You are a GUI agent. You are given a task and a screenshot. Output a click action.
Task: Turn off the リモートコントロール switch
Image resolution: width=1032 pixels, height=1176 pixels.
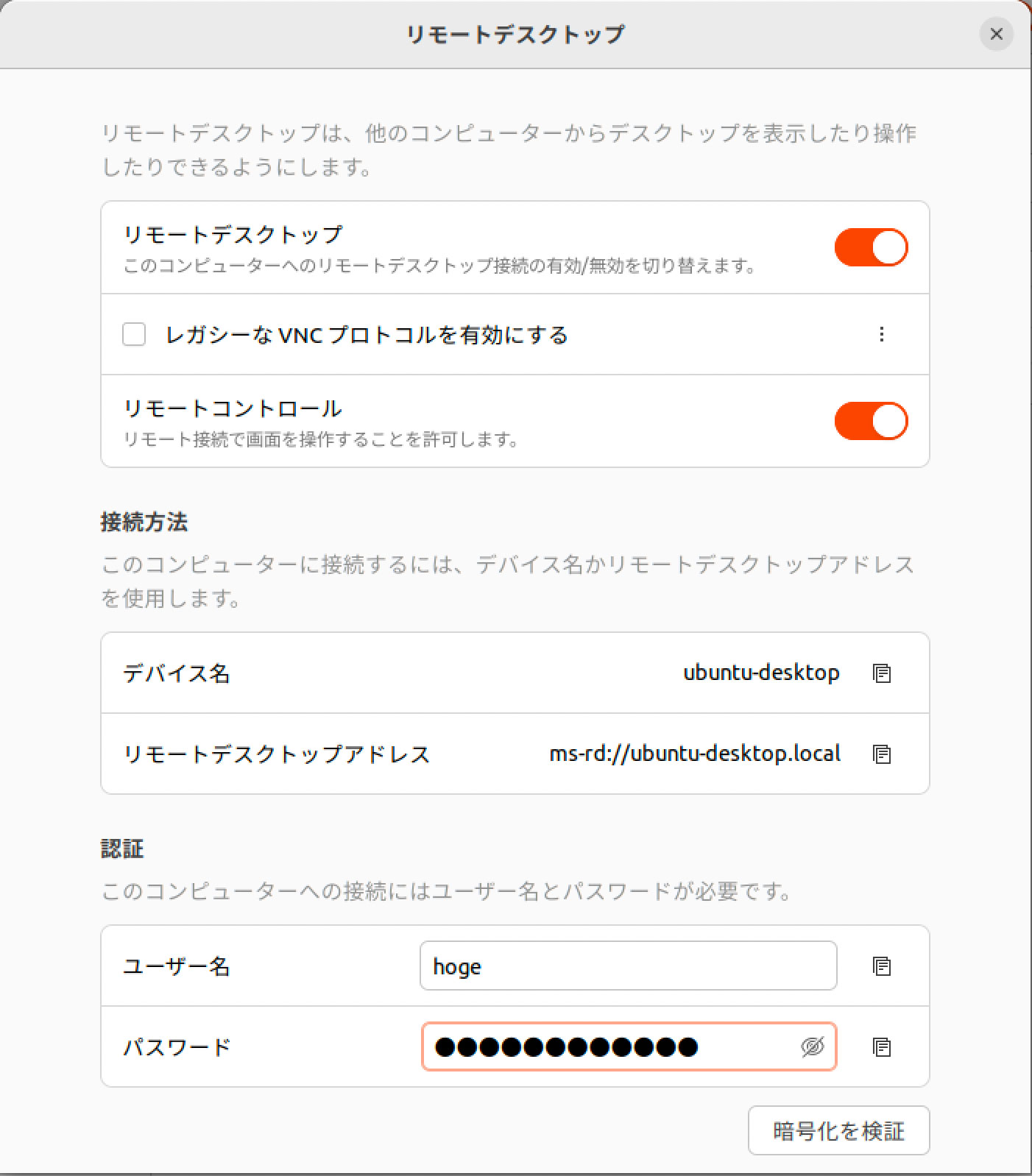click(871, 421)
